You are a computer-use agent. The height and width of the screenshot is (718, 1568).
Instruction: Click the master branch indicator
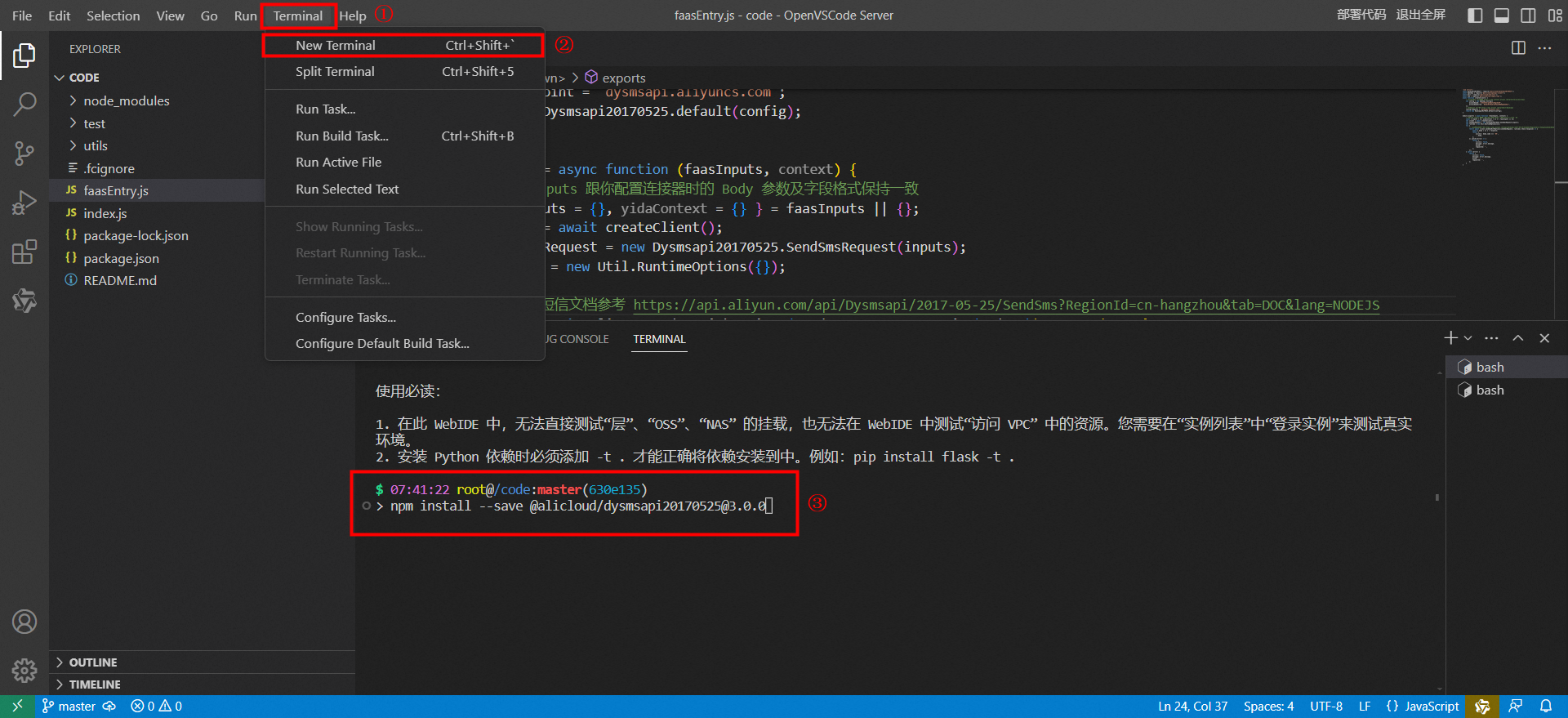click(69, 707)
